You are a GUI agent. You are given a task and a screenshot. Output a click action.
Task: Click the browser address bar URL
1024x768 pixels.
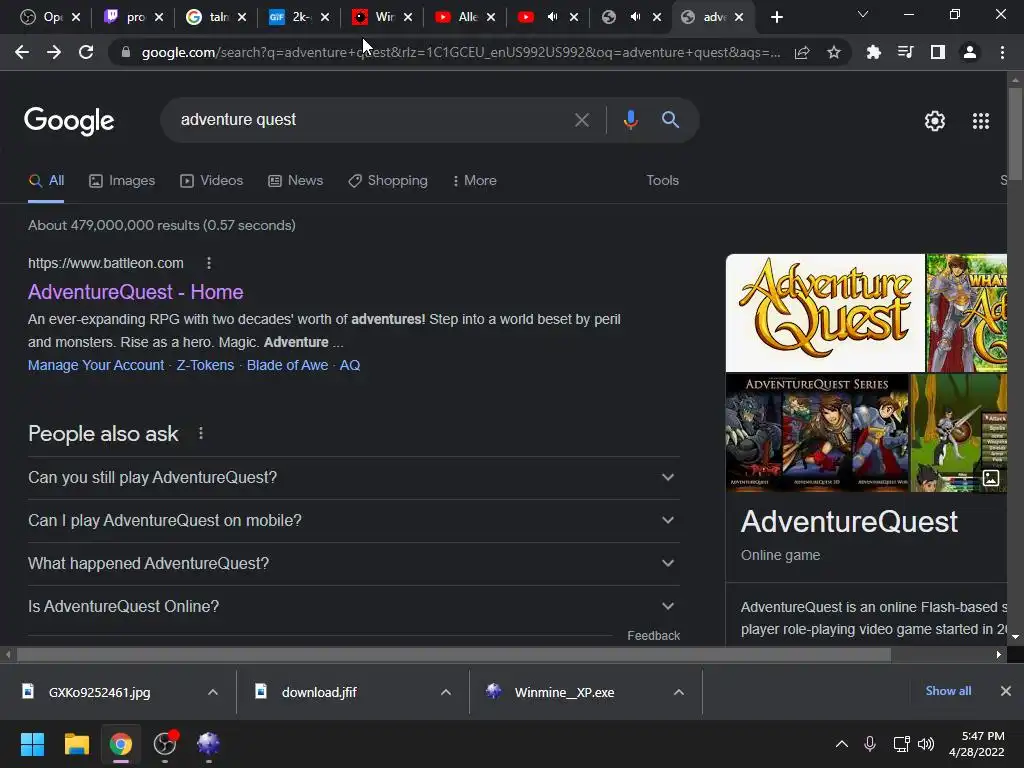pyautogui.click(x=460, y=52)
